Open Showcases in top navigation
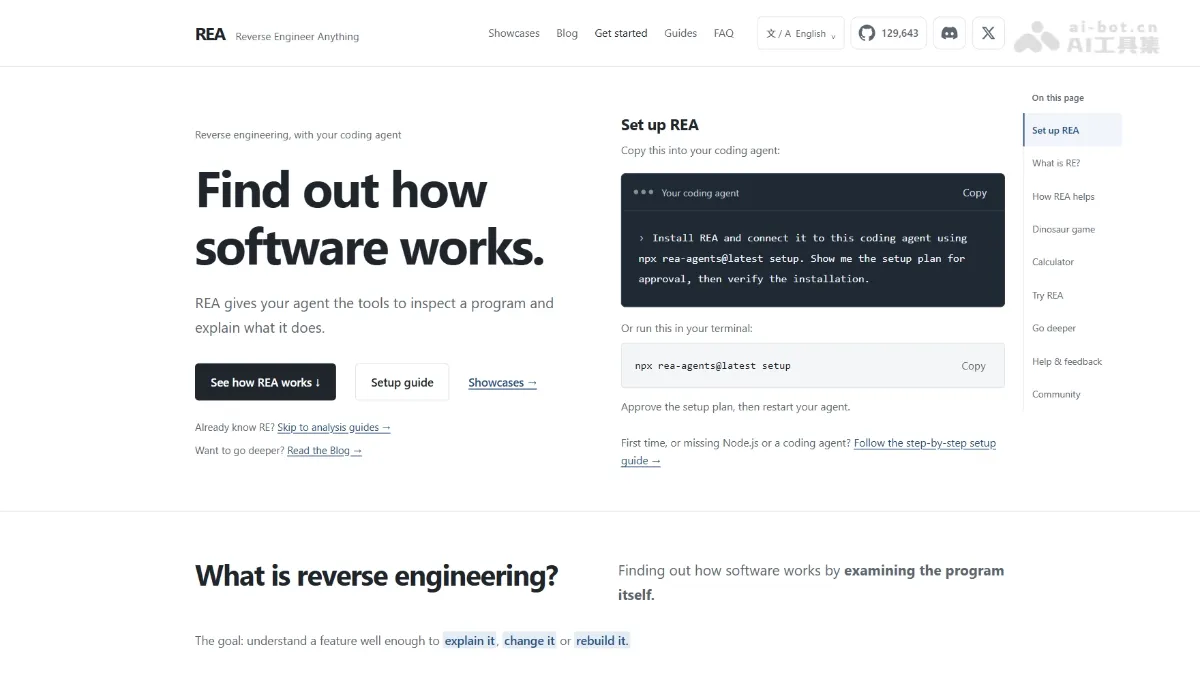This screenshot has width=1200, height=675. [x=514, y=33]
